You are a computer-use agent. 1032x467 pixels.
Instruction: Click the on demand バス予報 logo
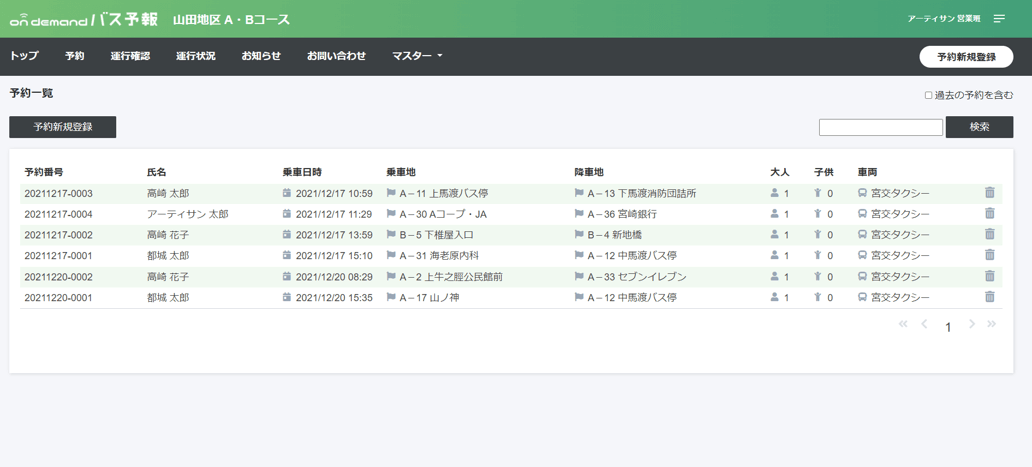point(84,19)
